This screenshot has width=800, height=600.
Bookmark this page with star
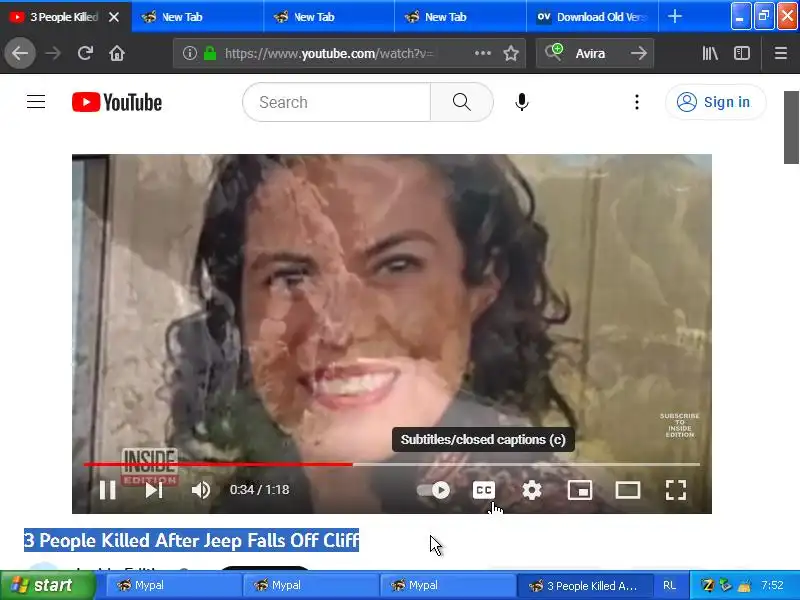[511, 53]
